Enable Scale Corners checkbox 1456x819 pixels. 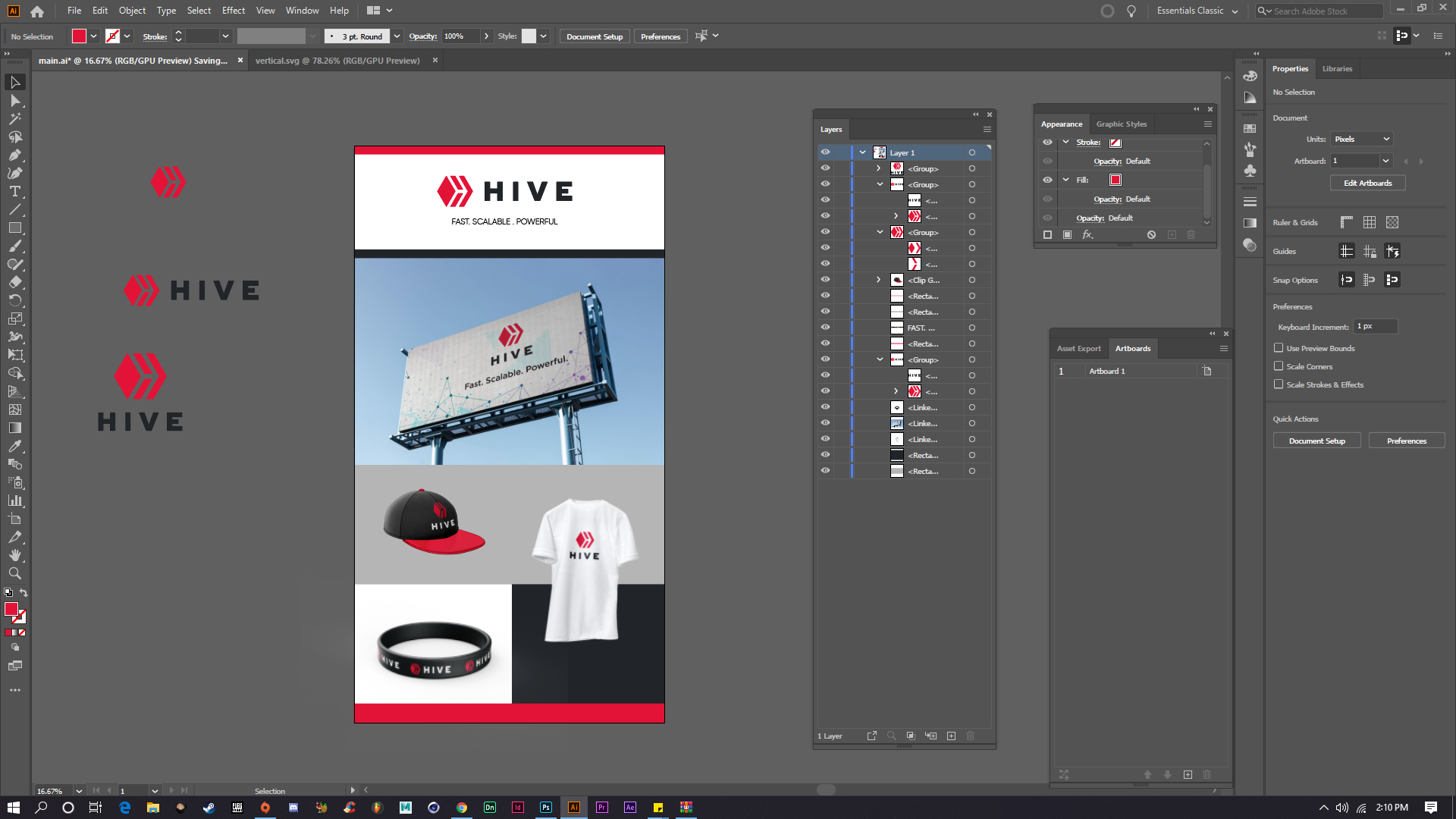[x=1279, y=366]
